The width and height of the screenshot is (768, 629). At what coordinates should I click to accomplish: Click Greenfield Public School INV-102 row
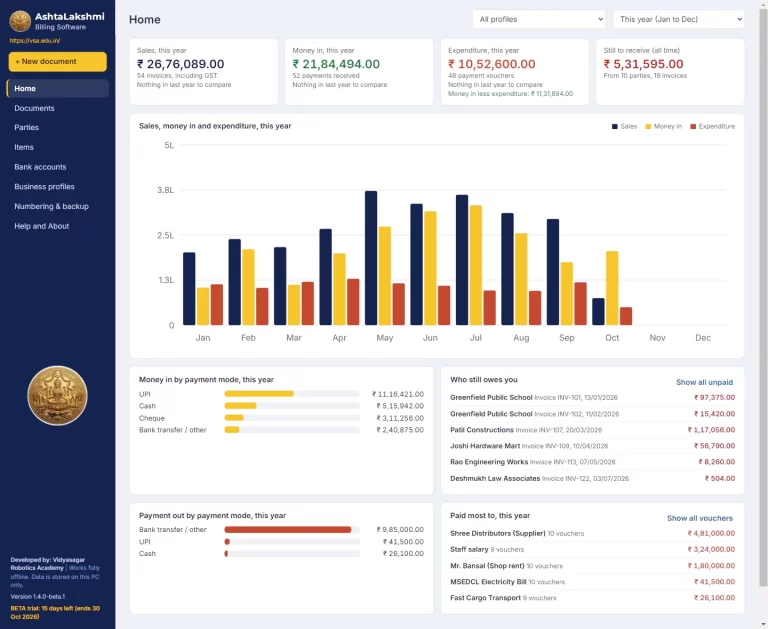click(x=592, y=414)
